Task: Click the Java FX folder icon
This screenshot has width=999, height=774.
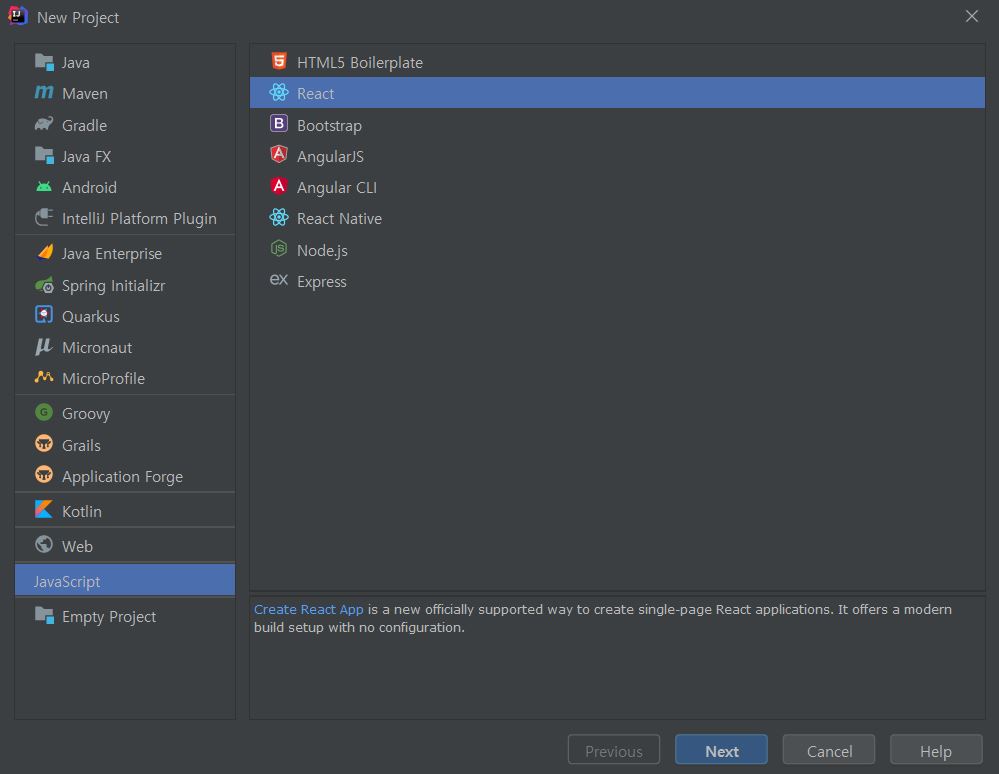Action: coord(44,155)
